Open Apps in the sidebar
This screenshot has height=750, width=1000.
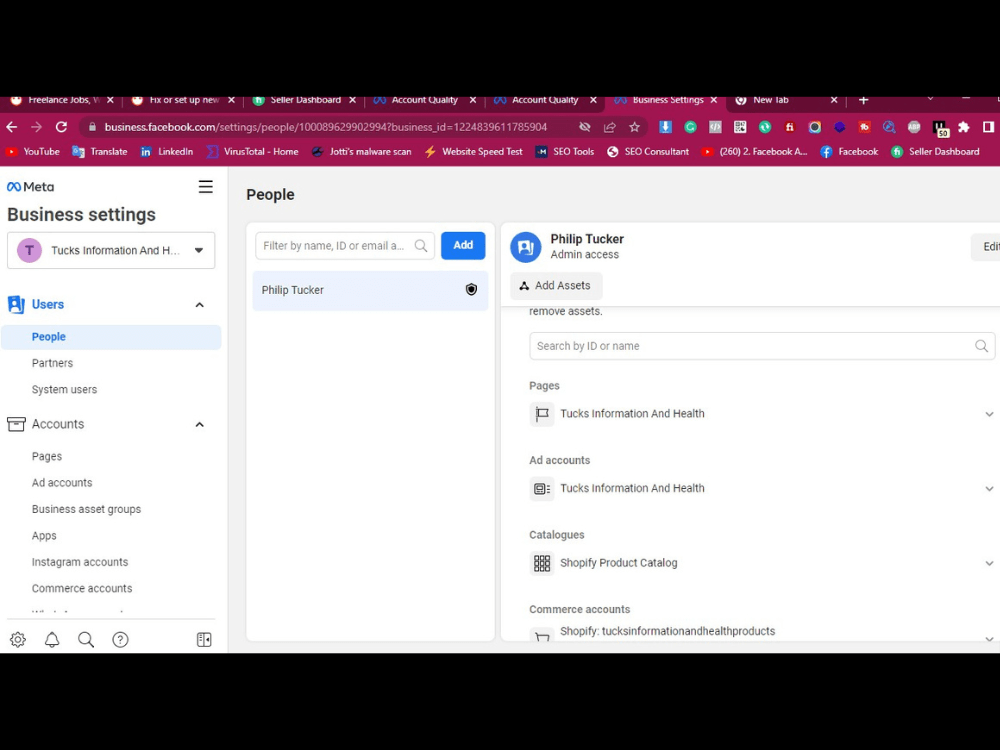(44, 536)
